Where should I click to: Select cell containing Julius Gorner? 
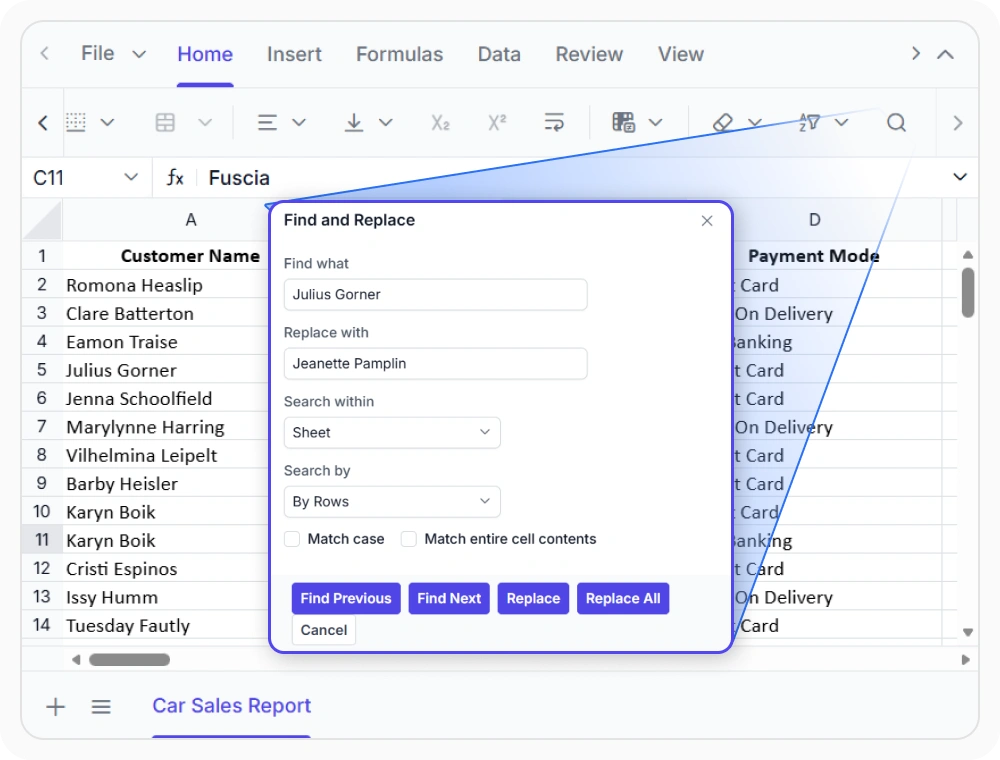click(166, 370)
